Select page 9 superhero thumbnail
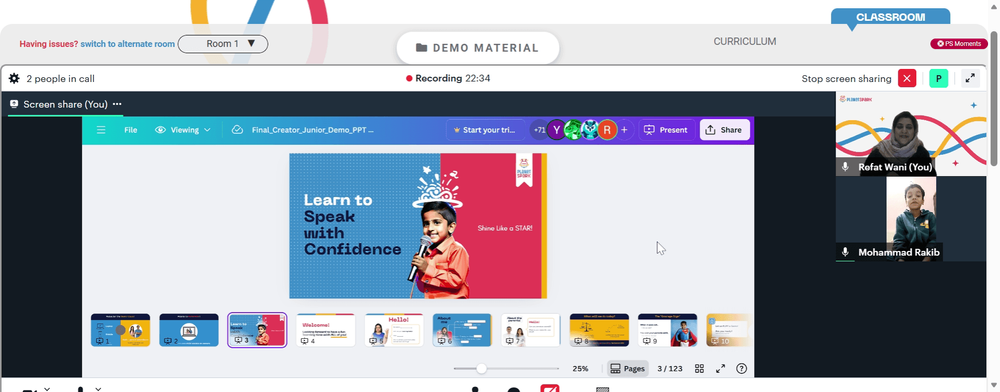 pos(668,330)
